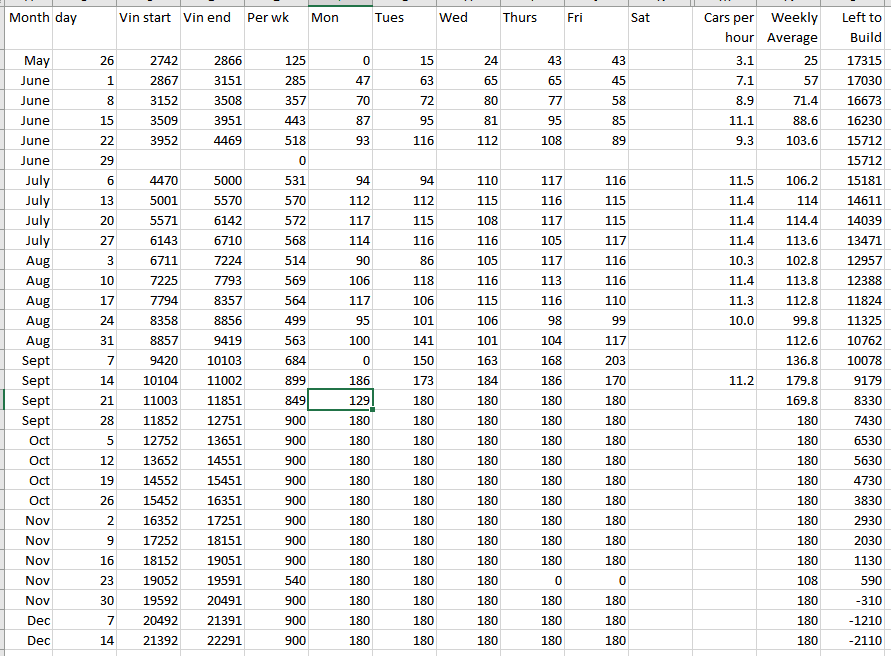This screenshot has width=891, height=656.
Task: Click the 'Left to Build' header cell
Action: pos(855,28)
